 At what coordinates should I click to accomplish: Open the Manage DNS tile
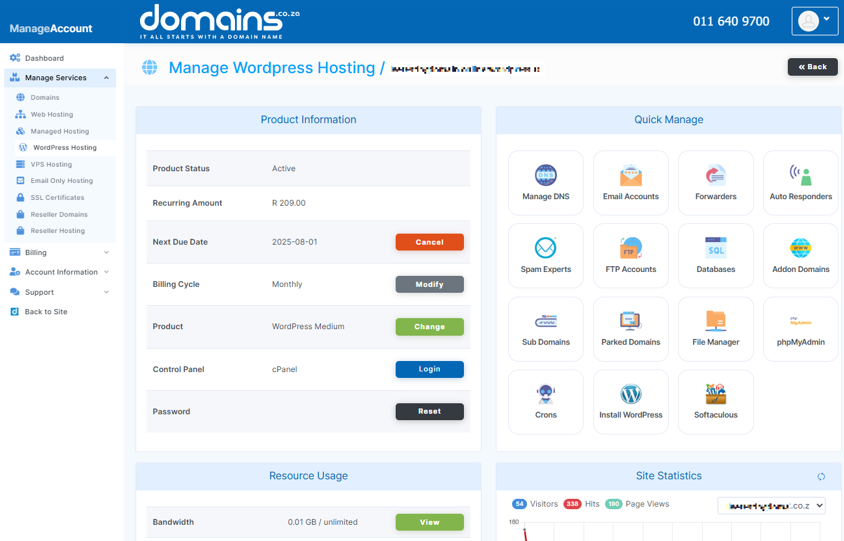point(545,182)
